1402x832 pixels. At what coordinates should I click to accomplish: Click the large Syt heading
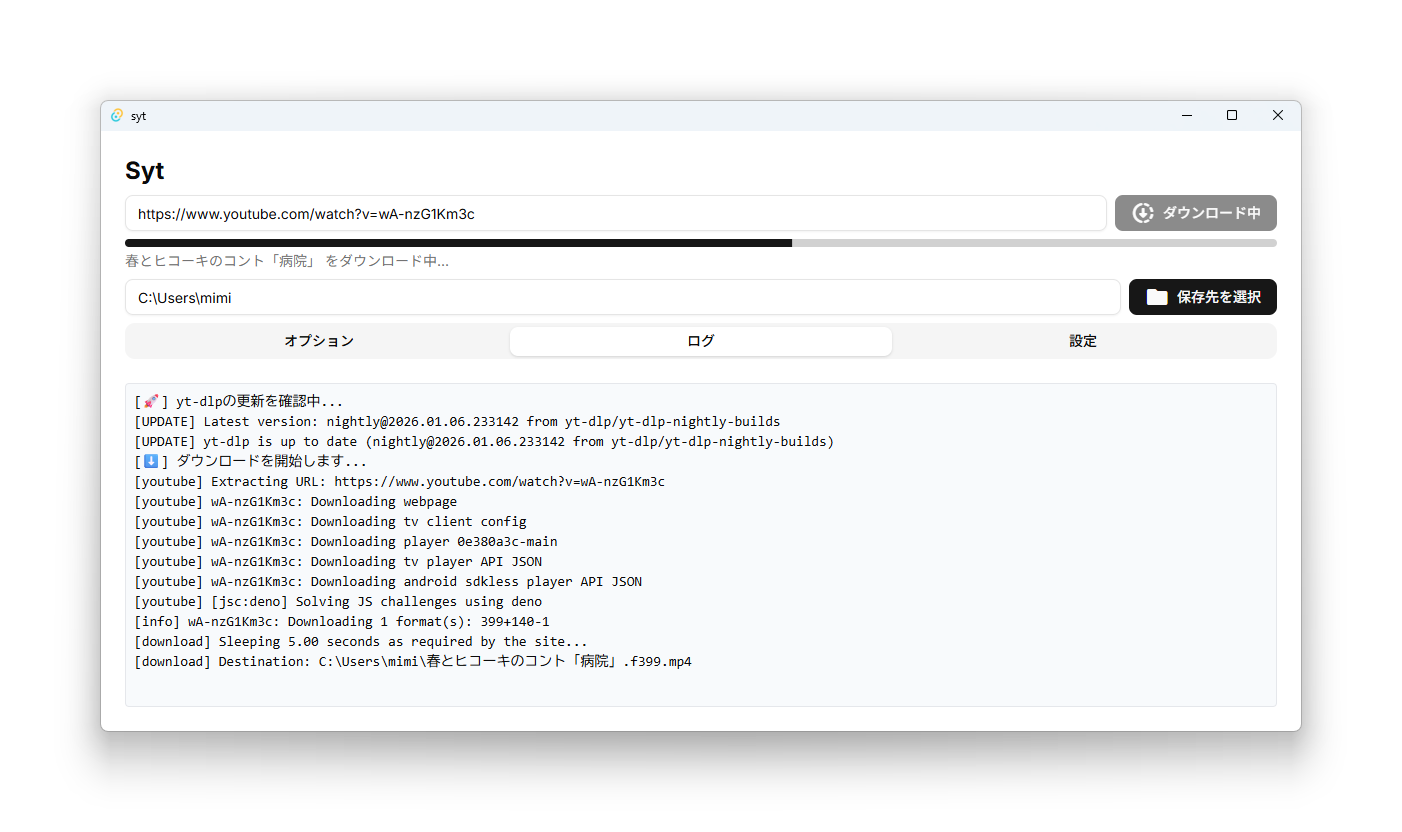[x=145, y=171]
